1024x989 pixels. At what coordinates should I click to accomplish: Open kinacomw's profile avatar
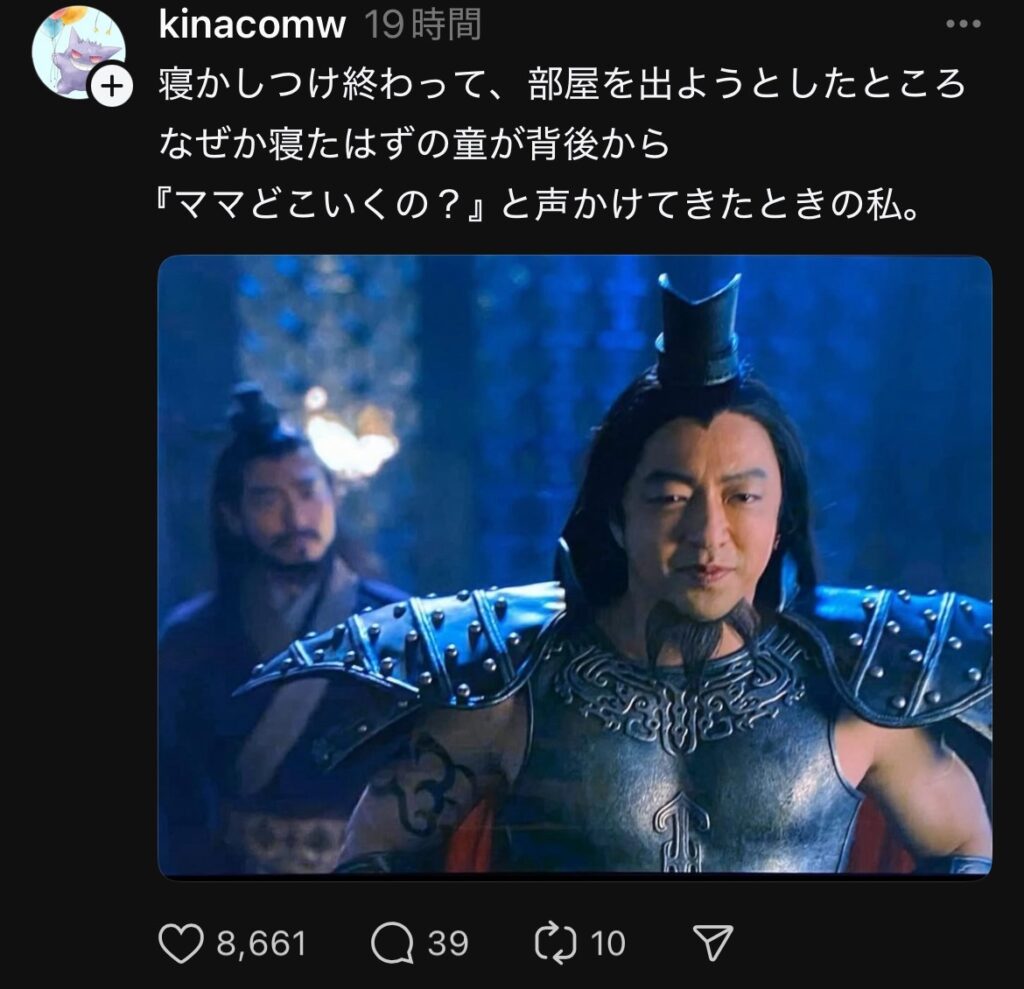pos(78,52)
